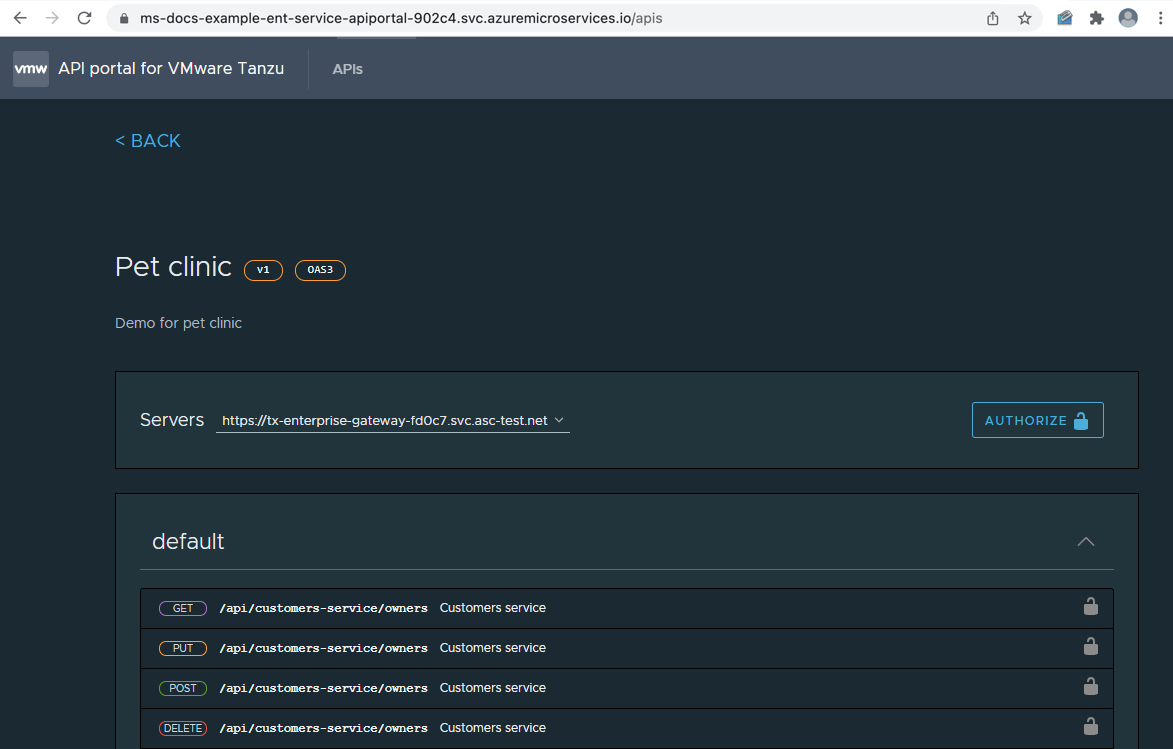Click inside the browser address bar

pos(500,17)
